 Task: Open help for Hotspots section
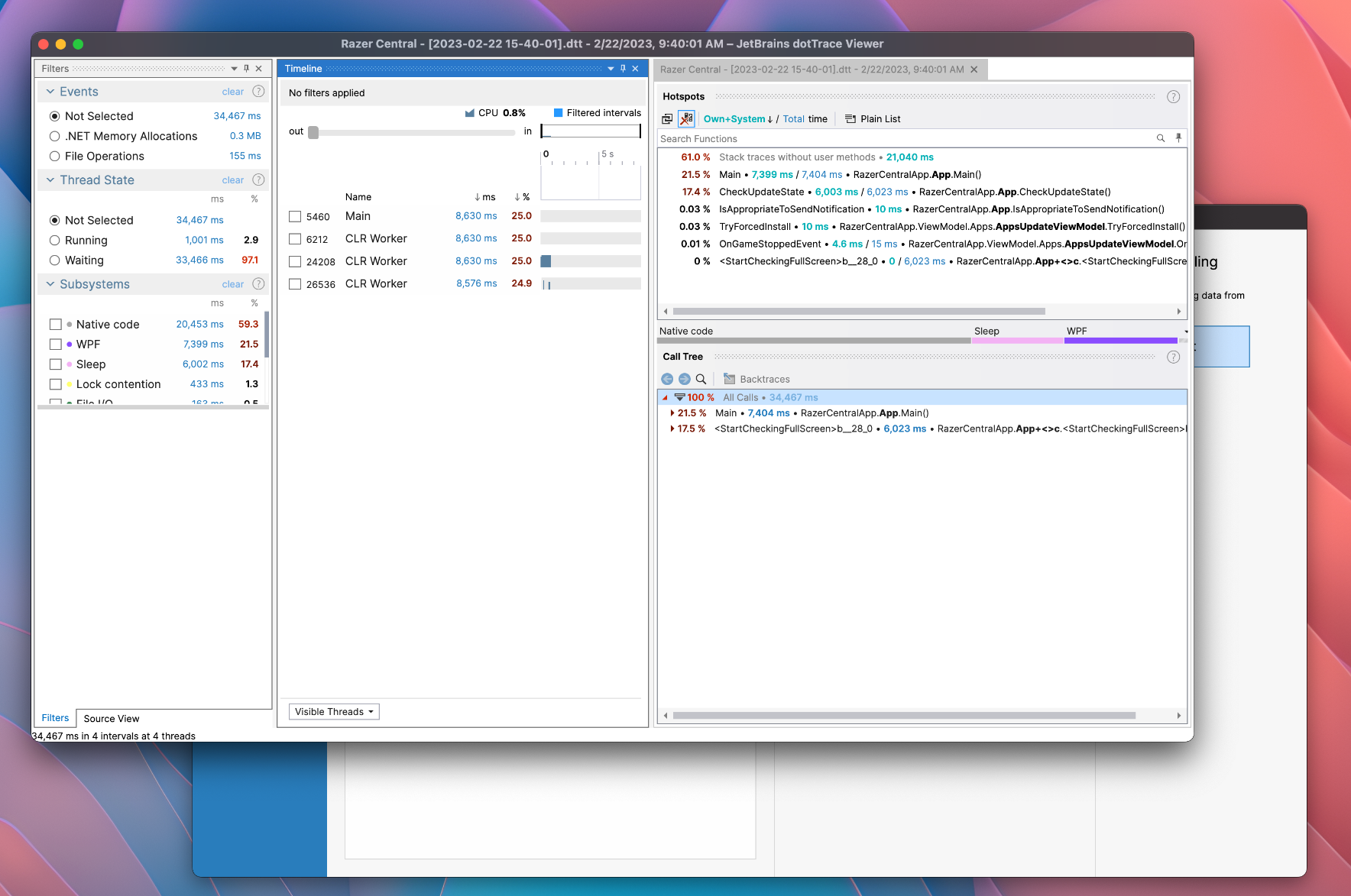[1173, 97]
